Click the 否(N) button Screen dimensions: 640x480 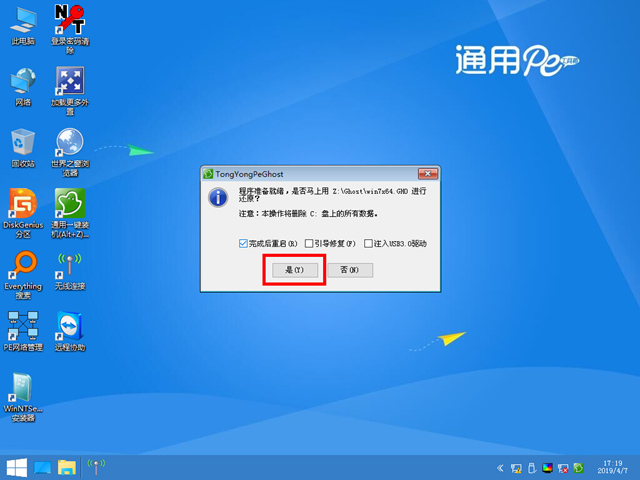pos(350,270)
